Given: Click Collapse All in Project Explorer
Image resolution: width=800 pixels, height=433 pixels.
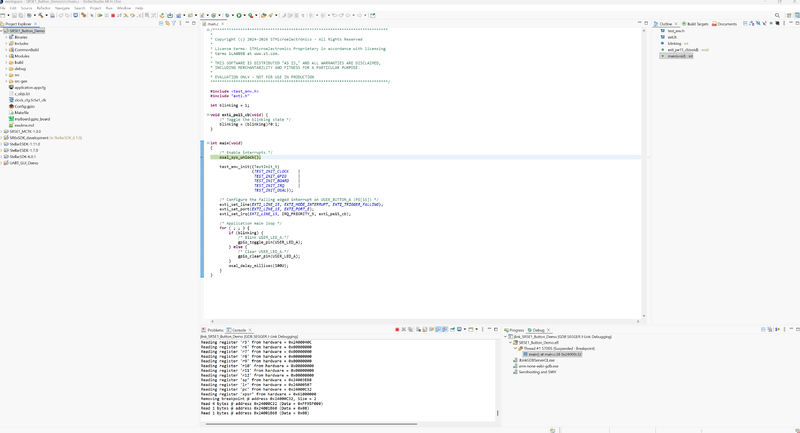Looking at the screenshot, I should [x=161, y=23].
